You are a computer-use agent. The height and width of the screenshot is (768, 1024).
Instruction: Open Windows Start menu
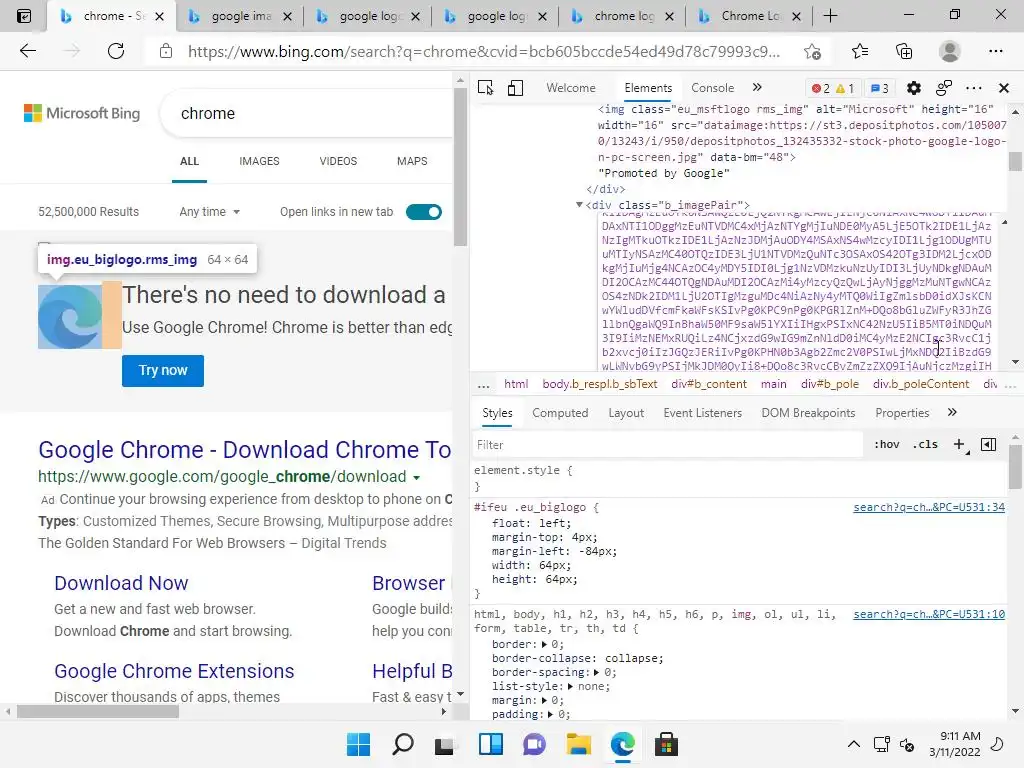pos(359,744)
